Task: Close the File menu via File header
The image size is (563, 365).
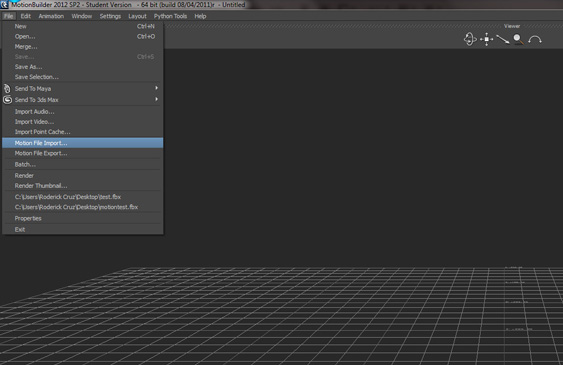Action: point(8,16)
